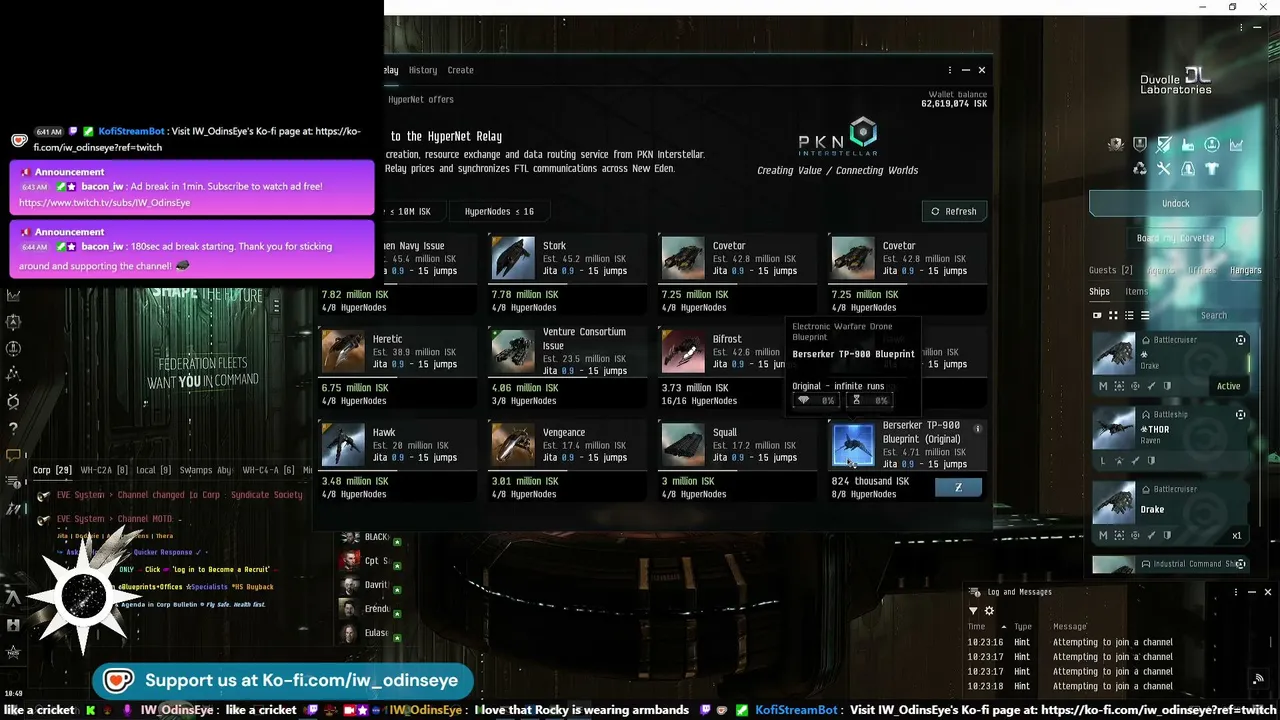Open the circular clone bay service icon

pos(1212,145)
